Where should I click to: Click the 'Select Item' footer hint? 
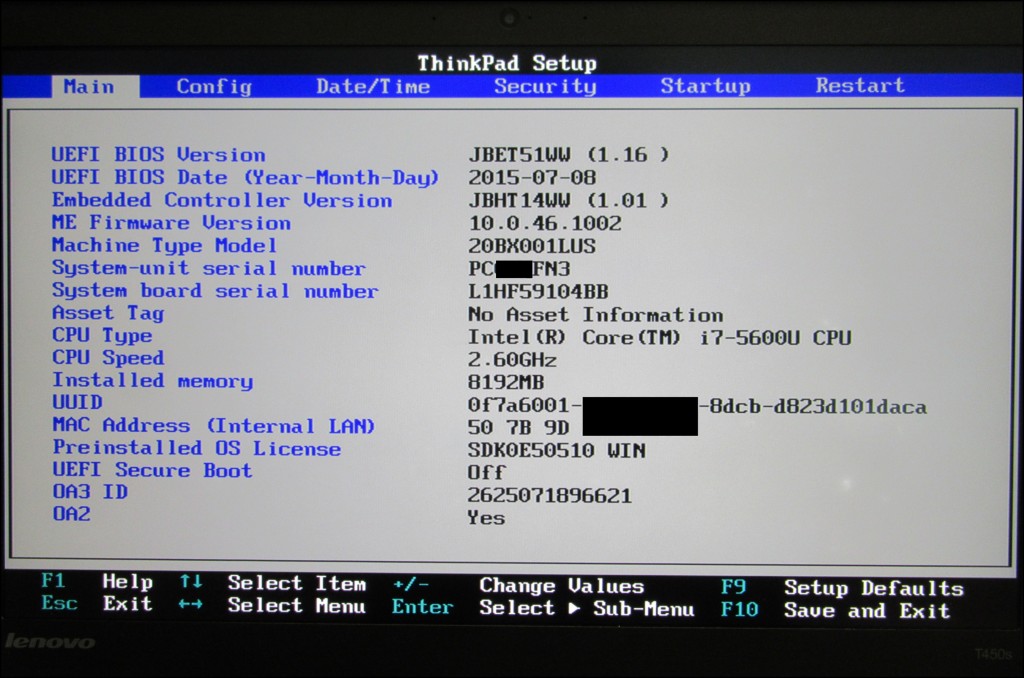[x=296, y=583]
